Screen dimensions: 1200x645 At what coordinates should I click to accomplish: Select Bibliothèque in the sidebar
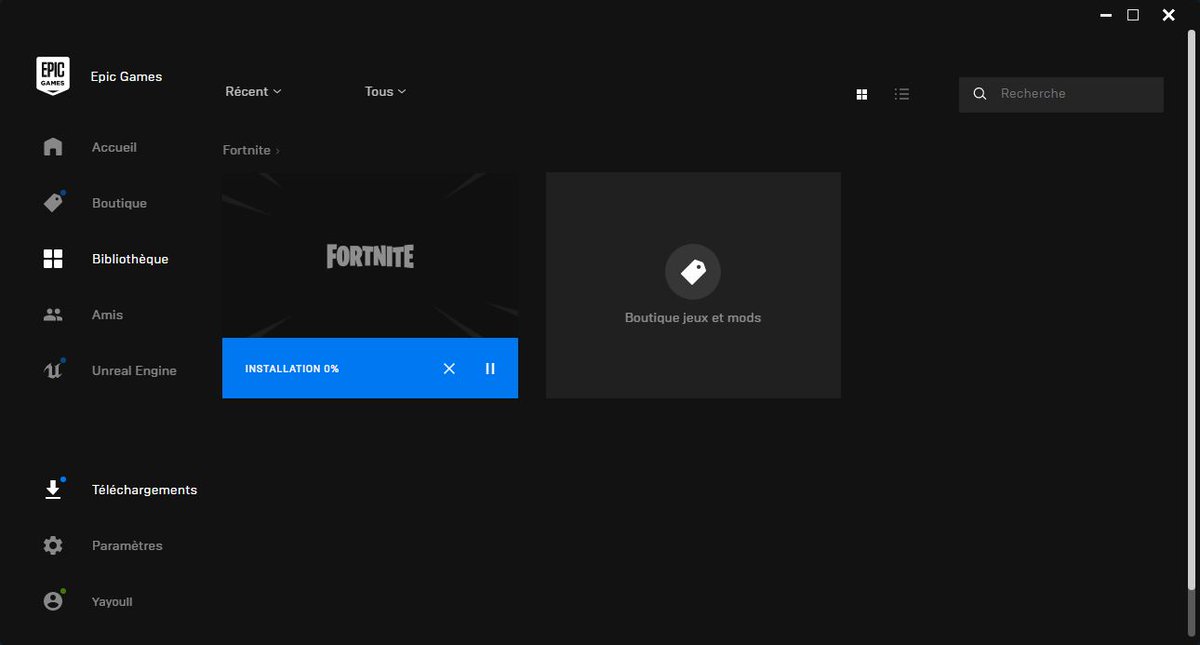click(130, 259)
